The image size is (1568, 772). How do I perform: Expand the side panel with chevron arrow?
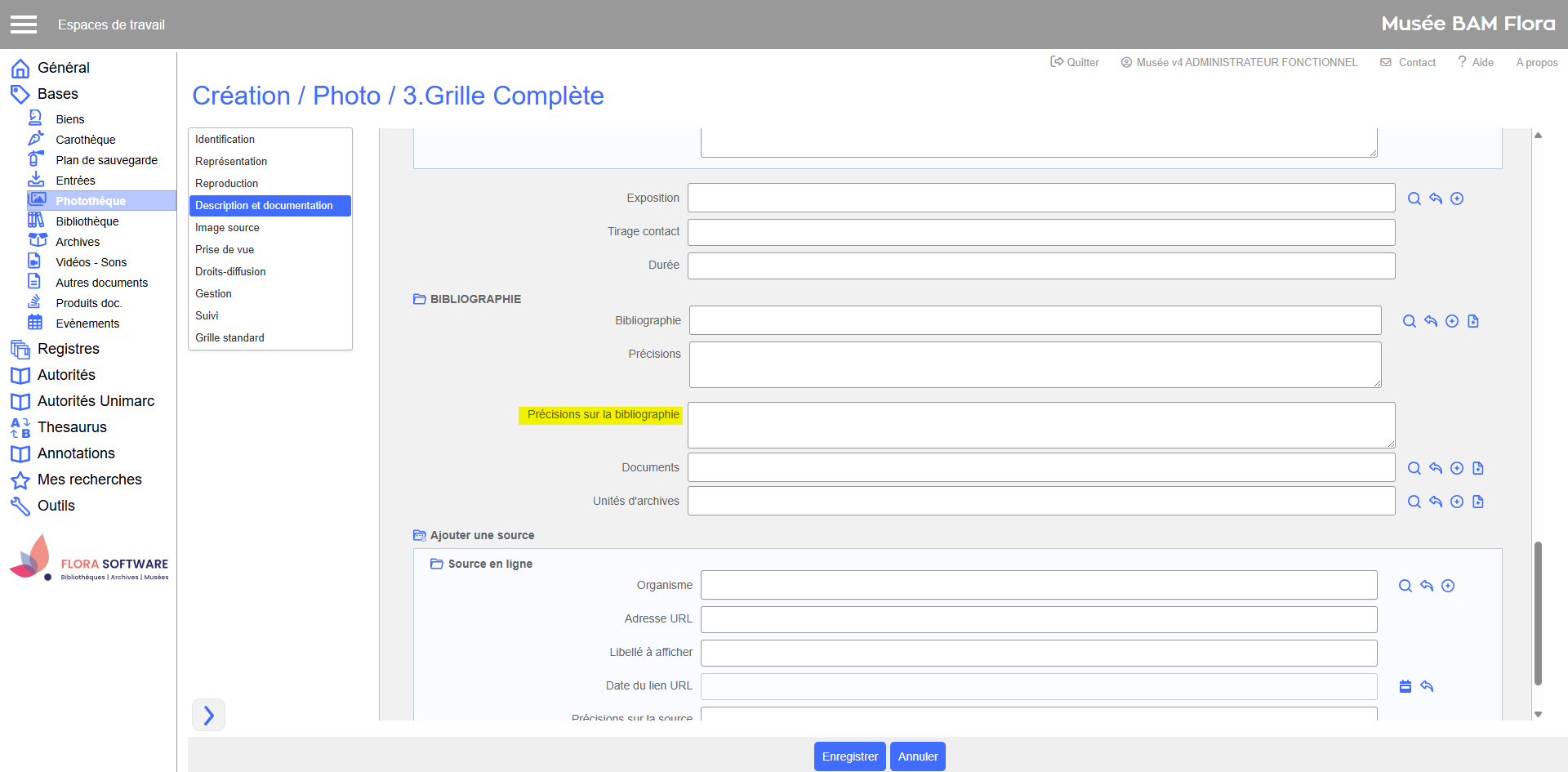(x=208, y=715)
